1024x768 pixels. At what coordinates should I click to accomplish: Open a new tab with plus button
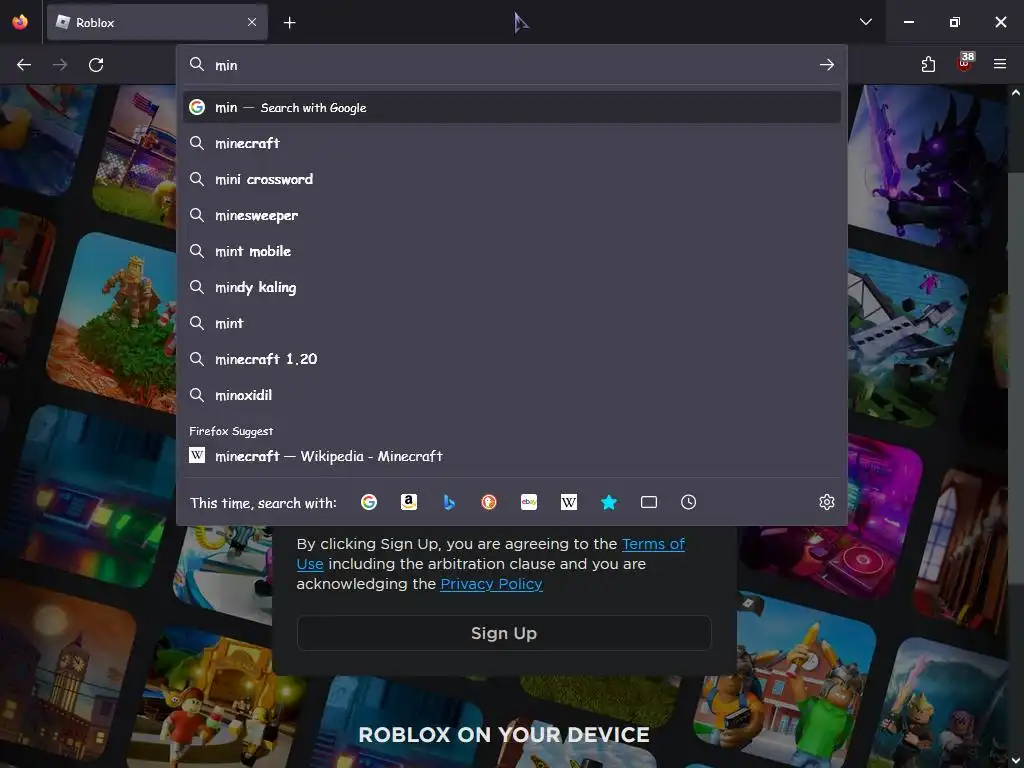[289, 23]
